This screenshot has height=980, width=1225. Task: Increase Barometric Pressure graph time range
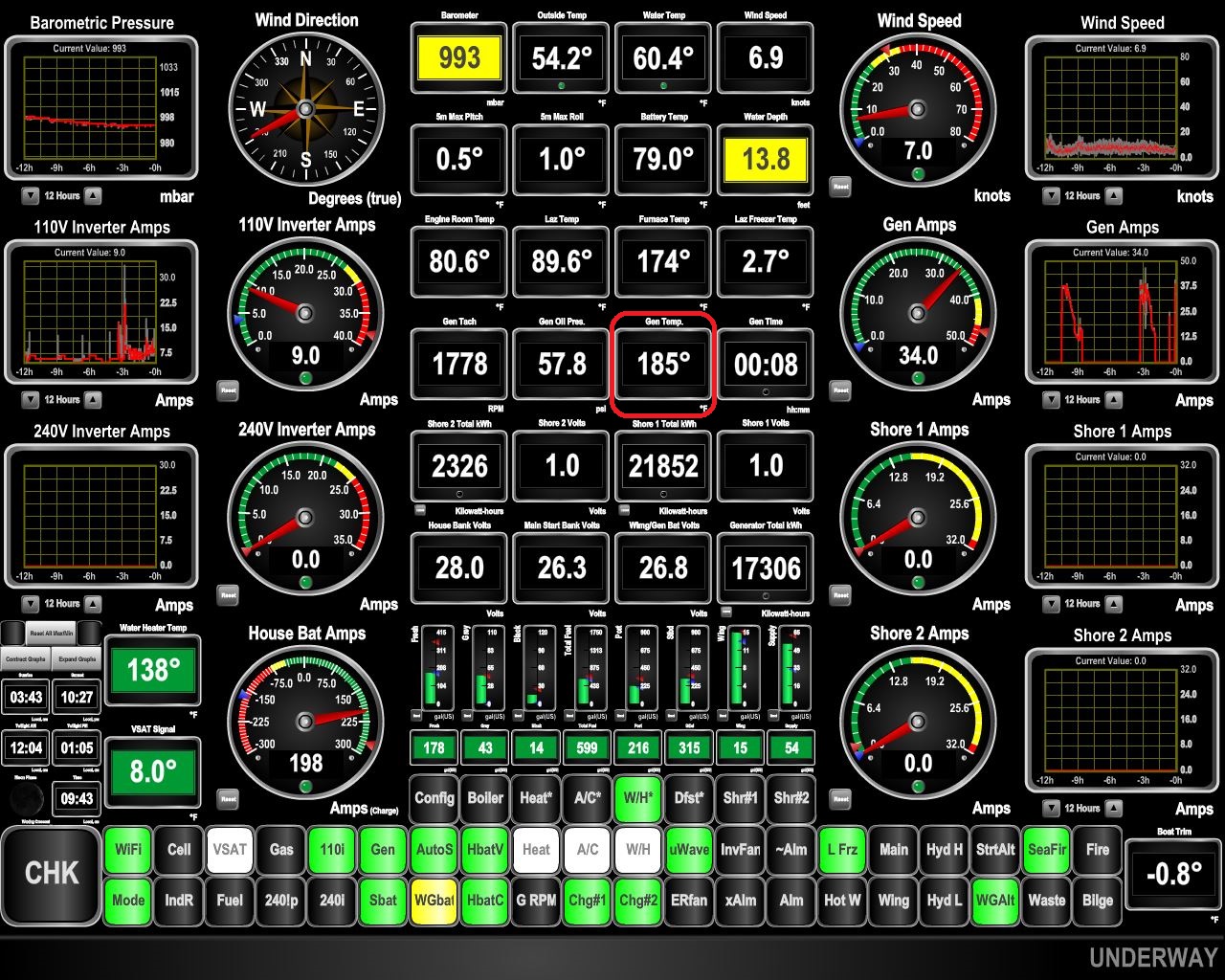point(93,195)
